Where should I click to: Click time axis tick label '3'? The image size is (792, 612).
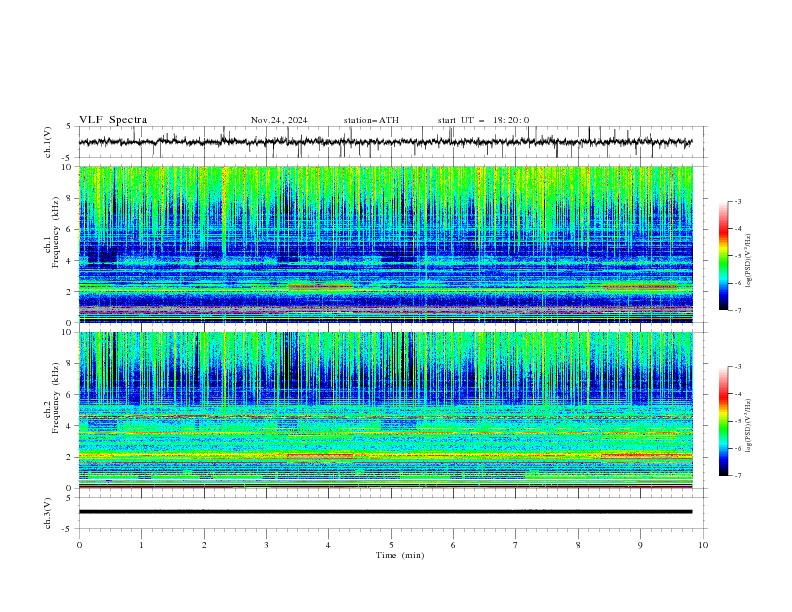(266, 545)
